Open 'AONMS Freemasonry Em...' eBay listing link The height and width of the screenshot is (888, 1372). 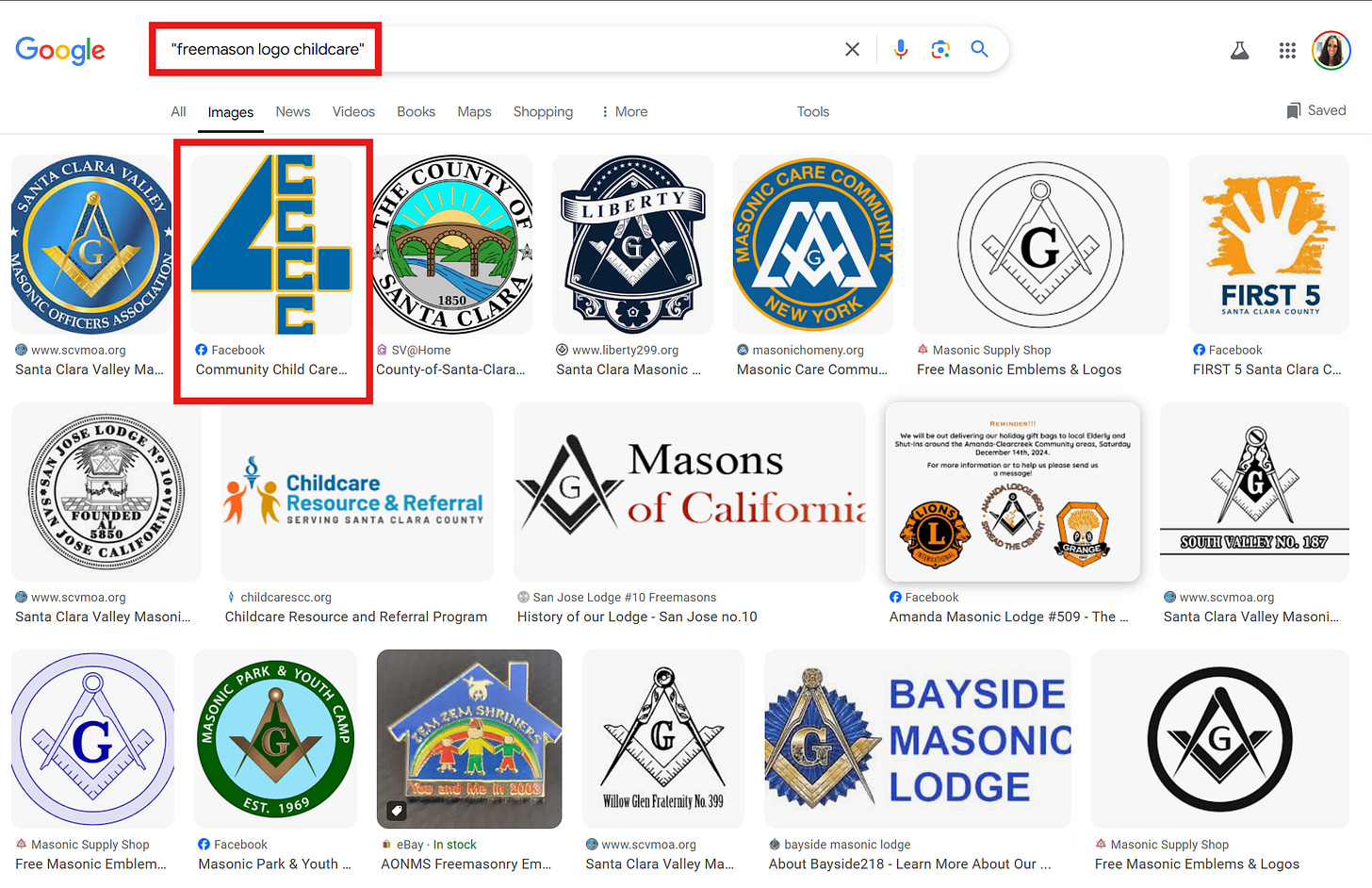tap(465, 863)
